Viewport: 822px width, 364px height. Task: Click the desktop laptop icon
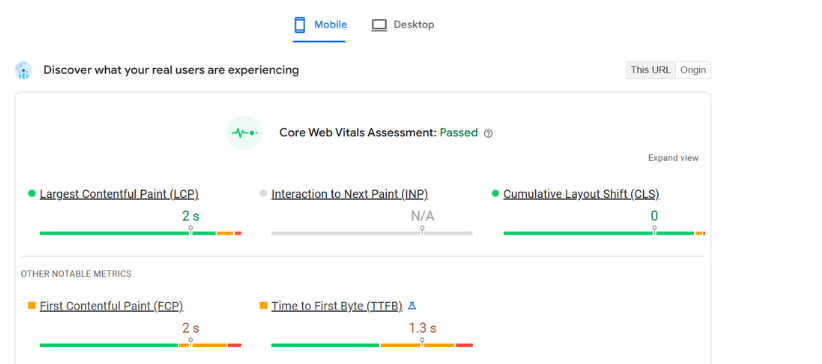[x=379, y=25]
